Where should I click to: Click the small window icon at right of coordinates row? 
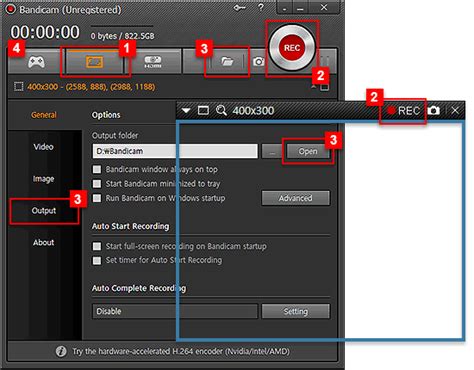pyautogui.click(x=325, y=87)
